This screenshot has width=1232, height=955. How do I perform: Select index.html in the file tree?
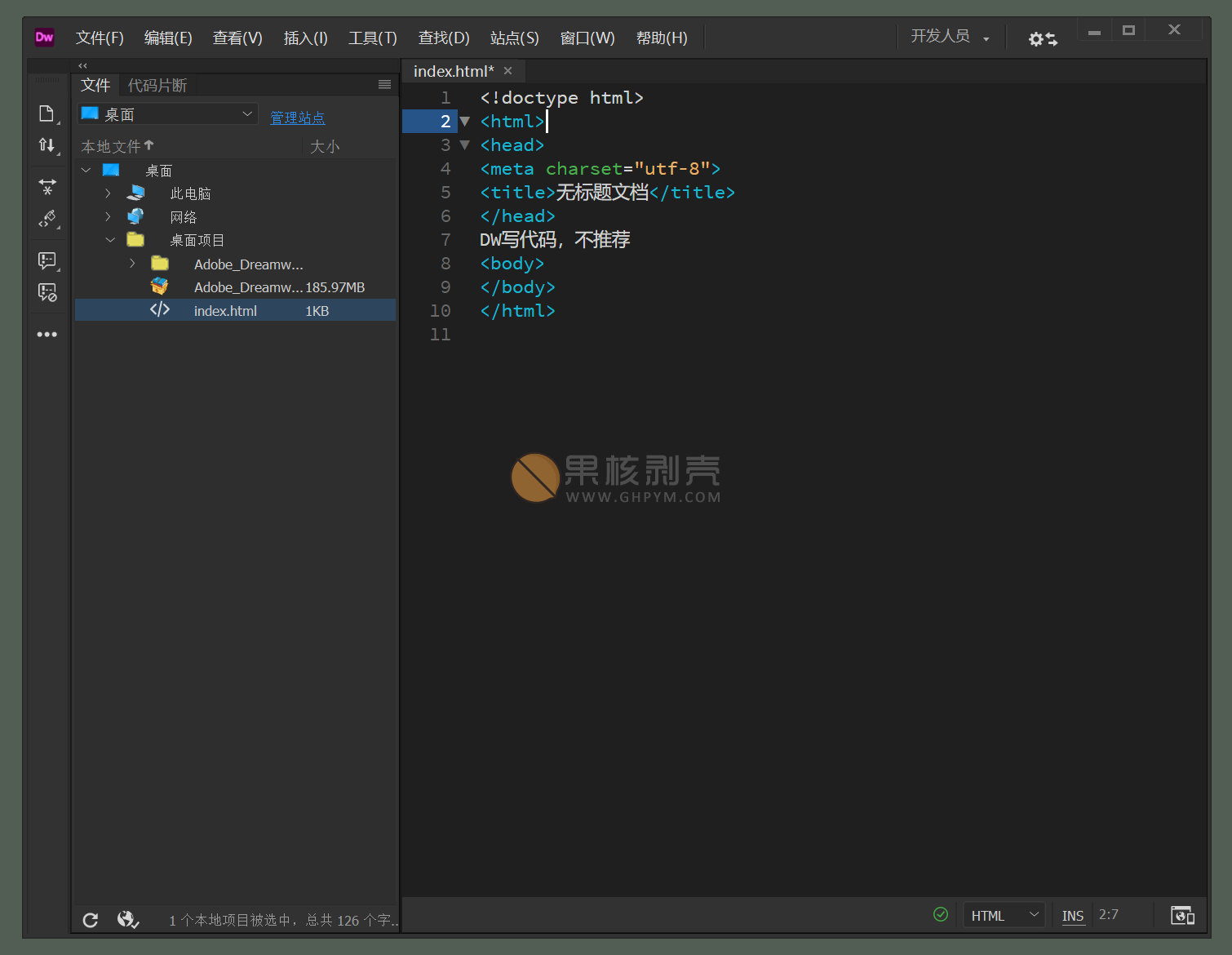click(x=225, y=311)
